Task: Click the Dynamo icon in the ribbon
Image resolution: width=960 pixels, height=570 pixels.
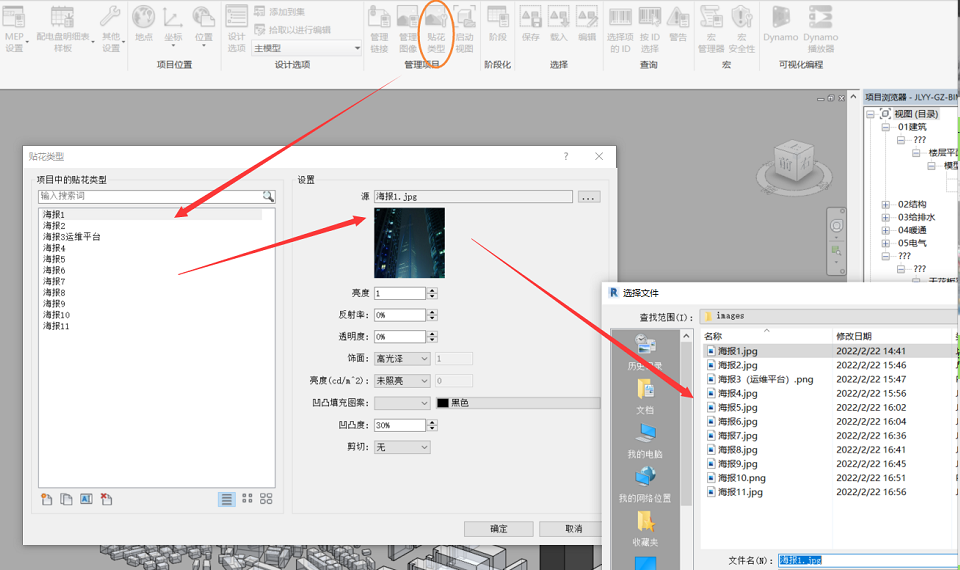Action: coord(780,26)
